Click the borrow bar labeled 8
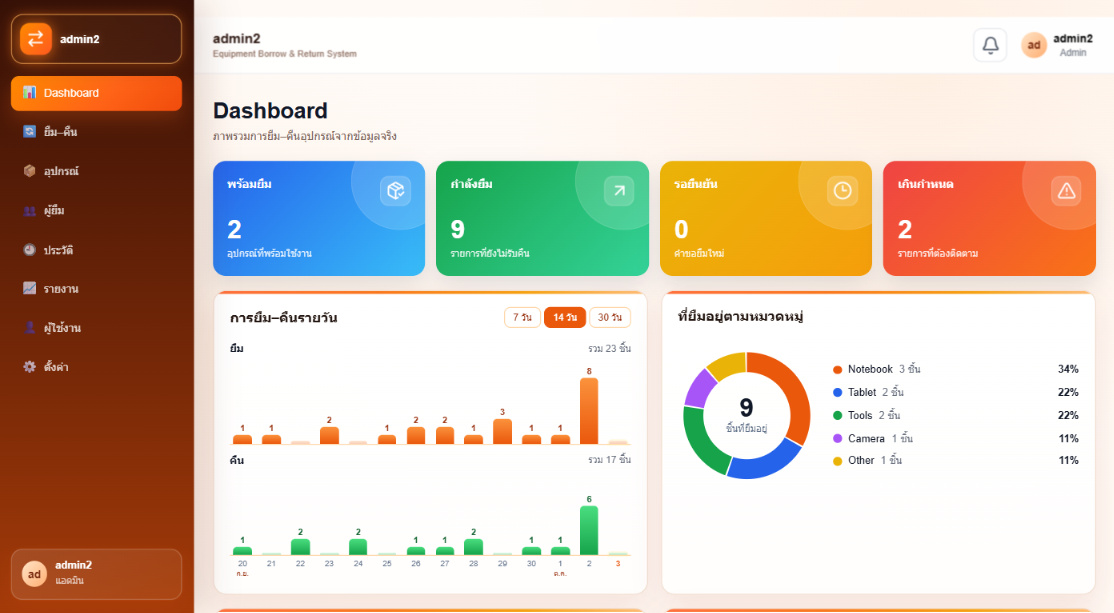 [589, 411]
